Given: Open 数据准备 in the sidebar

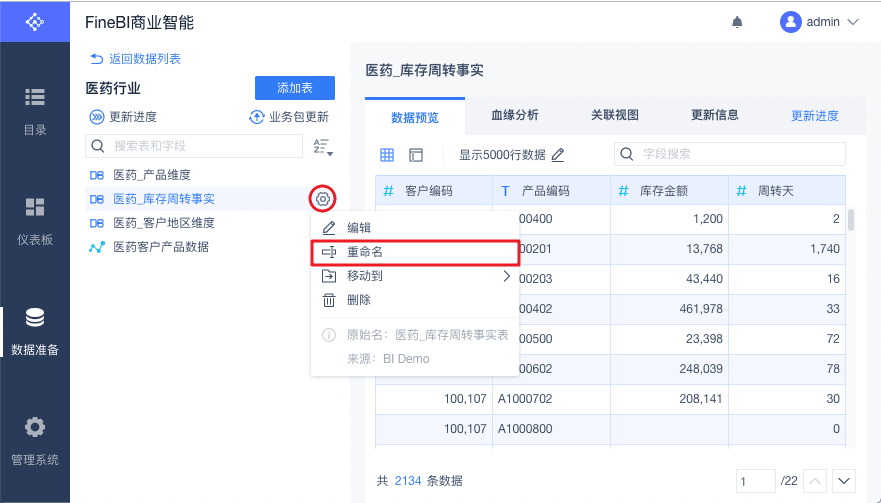Looking at the screenshot, I should pyautogui.click(x=35, y=332).
